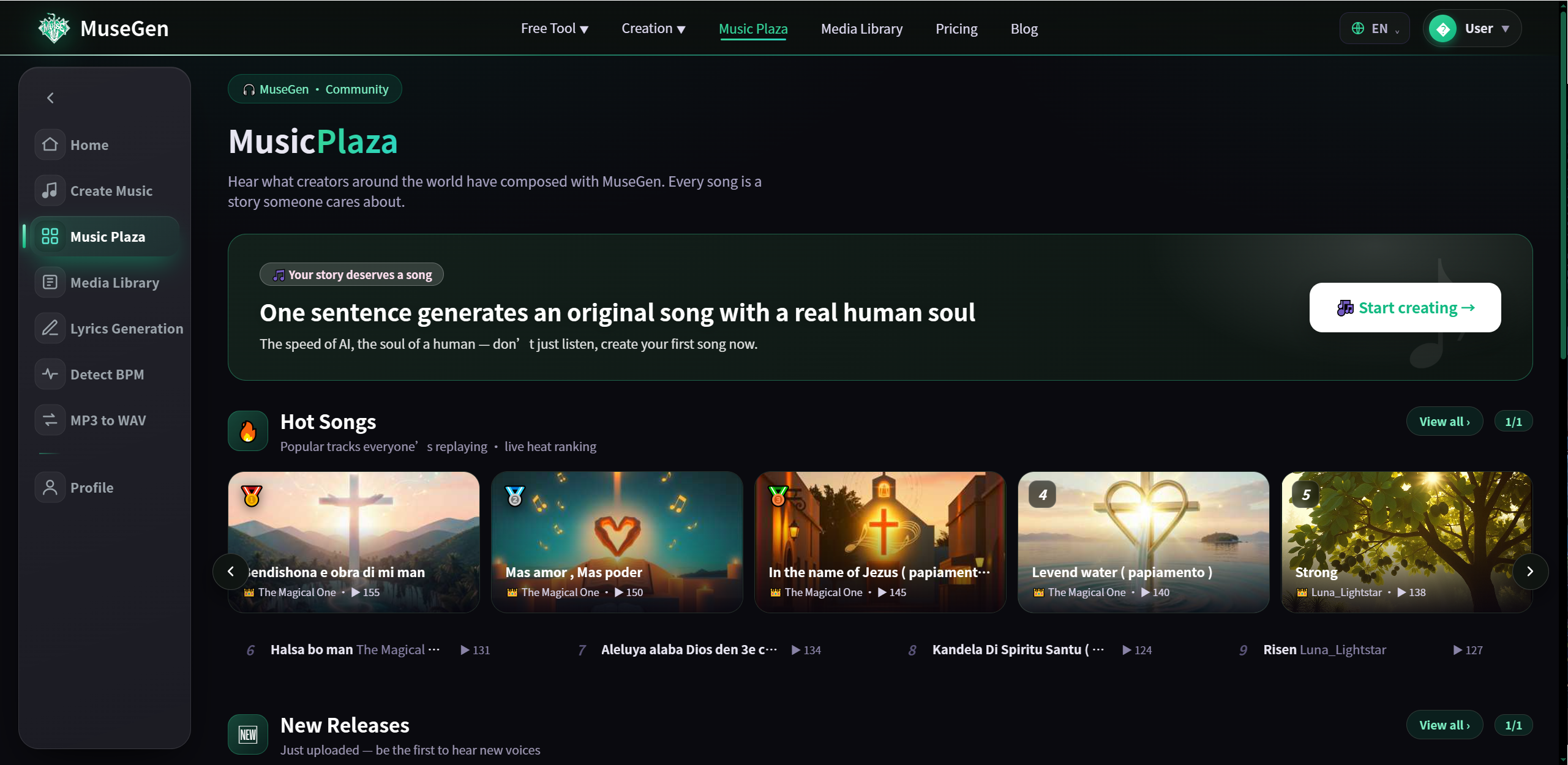Viewport: 1568px width, 765px height.
Task: Open the Blog from the top navigation
Action: (x=1024, y=29)
